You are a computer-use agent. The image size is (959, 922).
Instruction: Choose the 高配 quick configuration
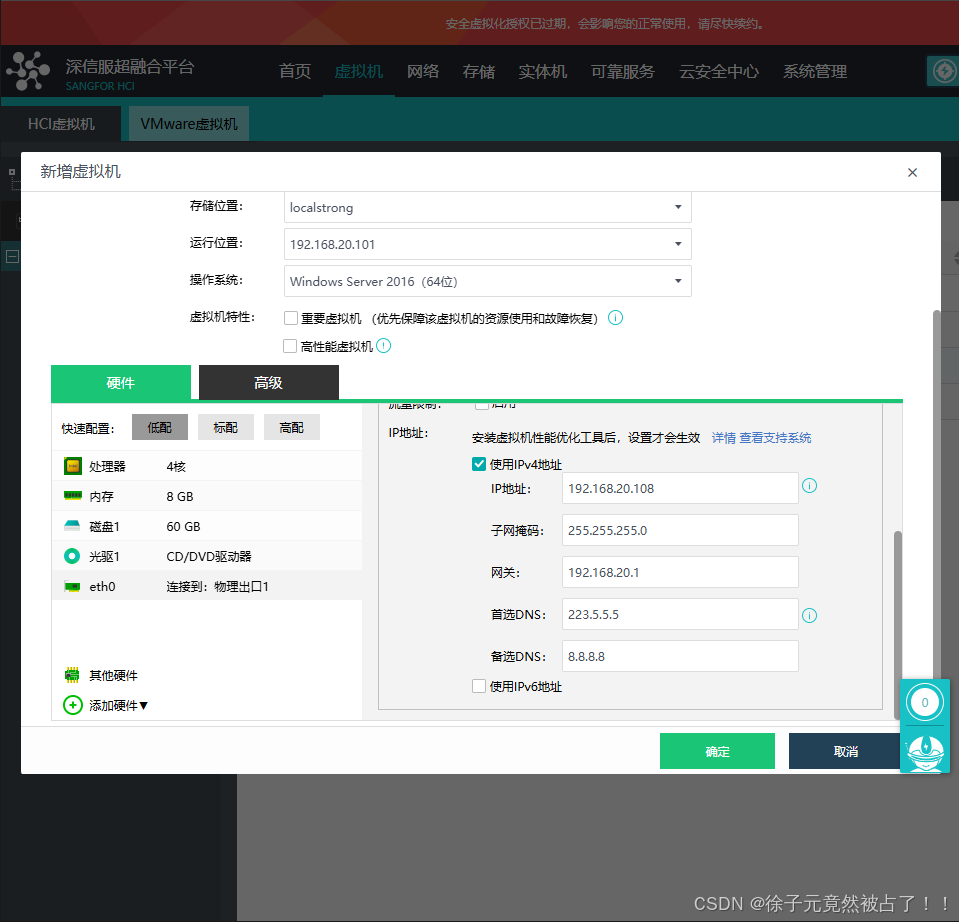coord(292,427)
